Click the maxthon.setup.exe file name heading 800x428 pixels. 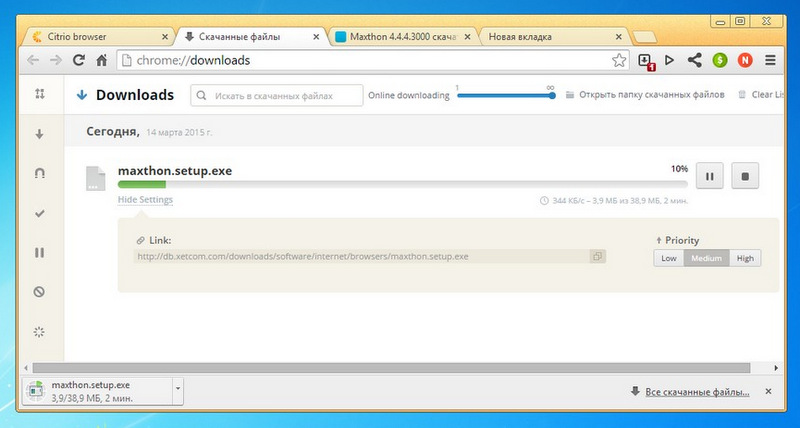pyautogui.click(x=175, y=171)
